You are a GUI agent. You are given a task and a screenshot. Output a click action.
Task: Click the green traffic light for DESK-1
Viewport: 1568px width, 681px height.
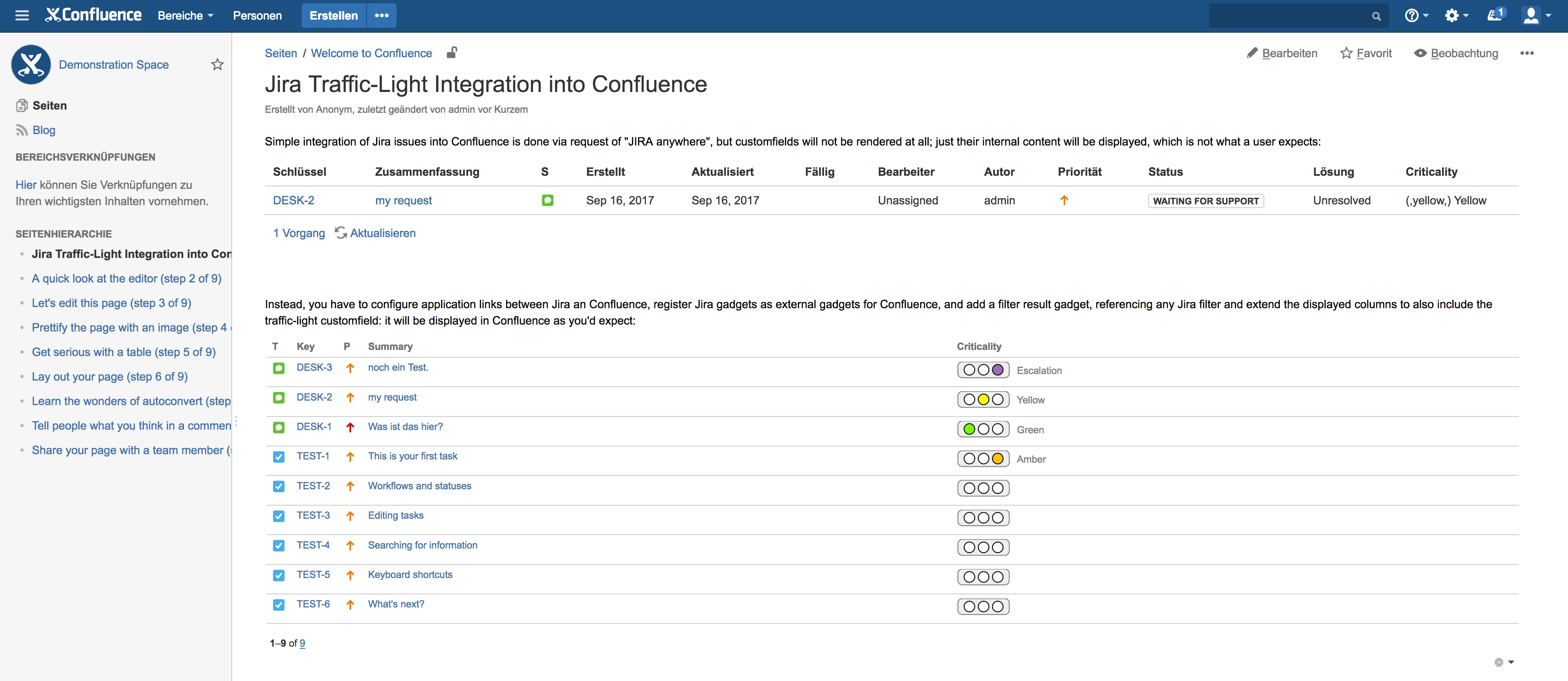pos(970,428)
